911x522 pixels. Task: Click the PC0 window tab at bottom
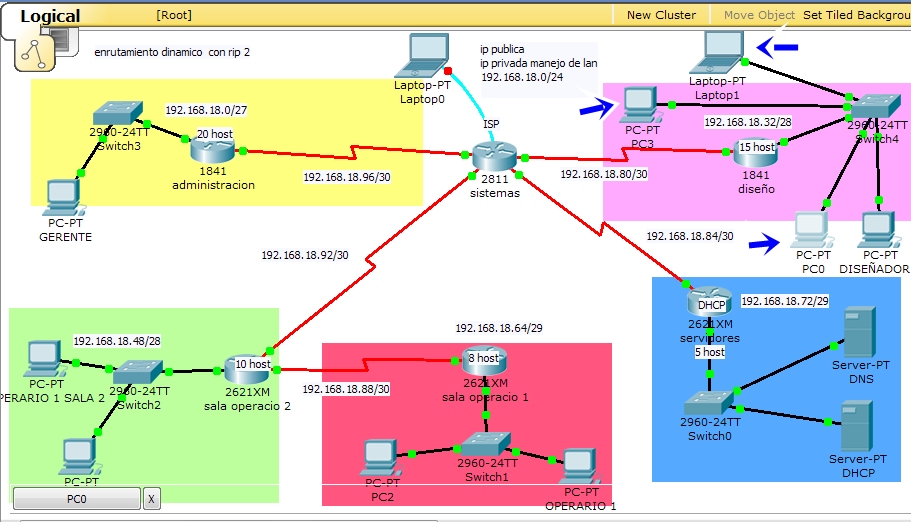[x=77, y=499]
